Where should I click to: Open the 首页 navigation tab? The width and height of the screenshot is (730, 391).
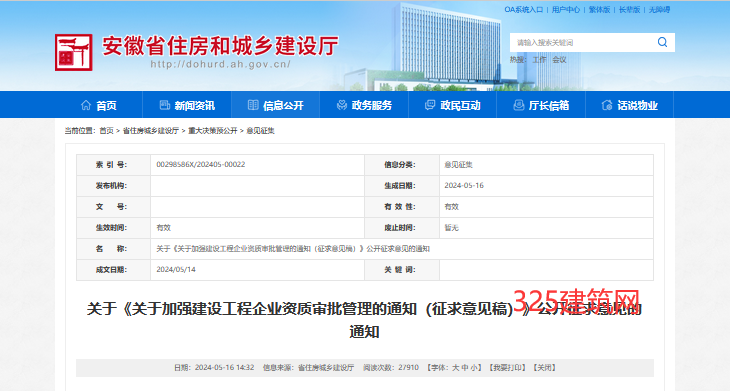98,105
